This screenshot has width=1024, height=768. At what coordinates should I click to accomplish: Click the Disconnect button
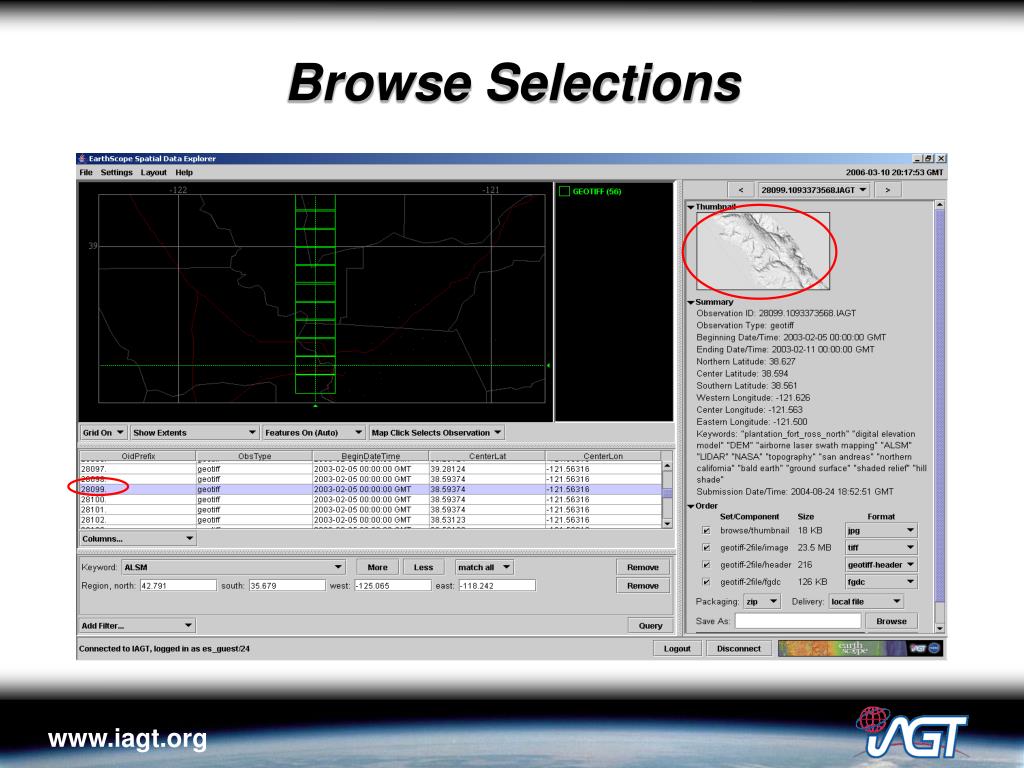coord(739,648)
